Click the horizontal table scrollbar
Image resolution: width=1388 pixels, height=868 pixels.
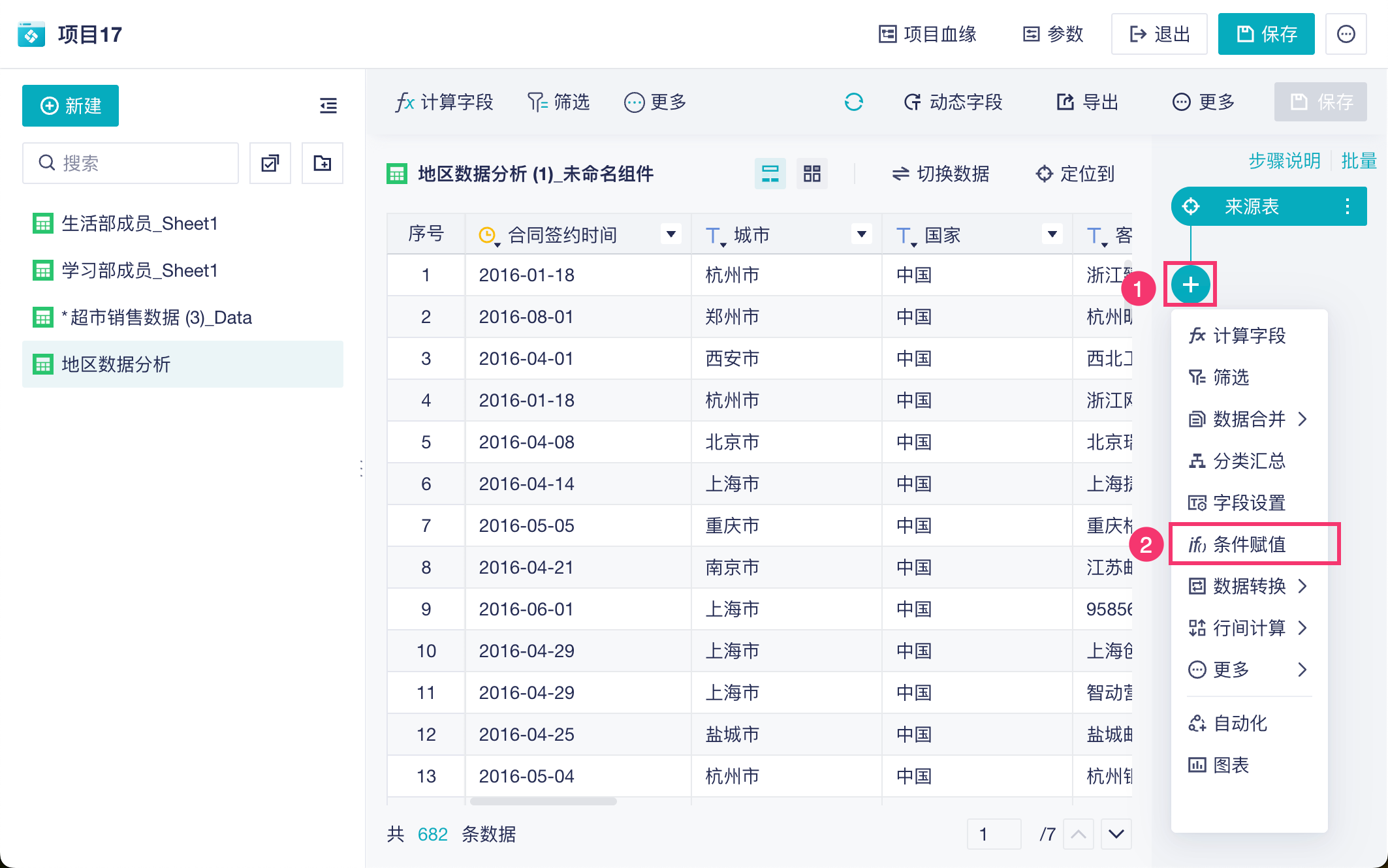[543, 801]
